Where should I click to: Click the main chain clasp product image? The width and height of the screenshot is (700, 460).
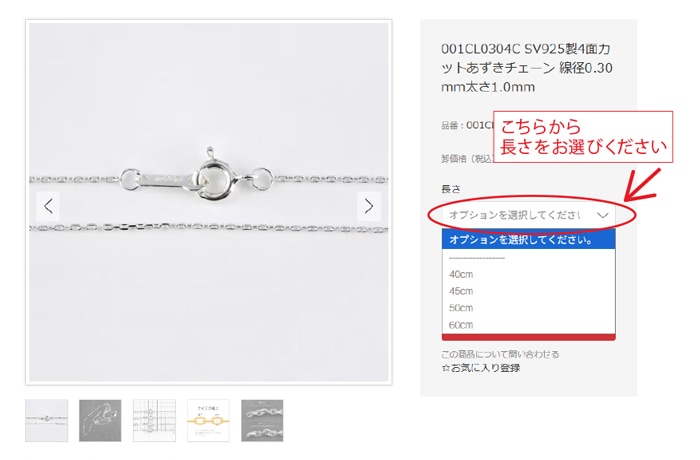click(x=208, y=202)
